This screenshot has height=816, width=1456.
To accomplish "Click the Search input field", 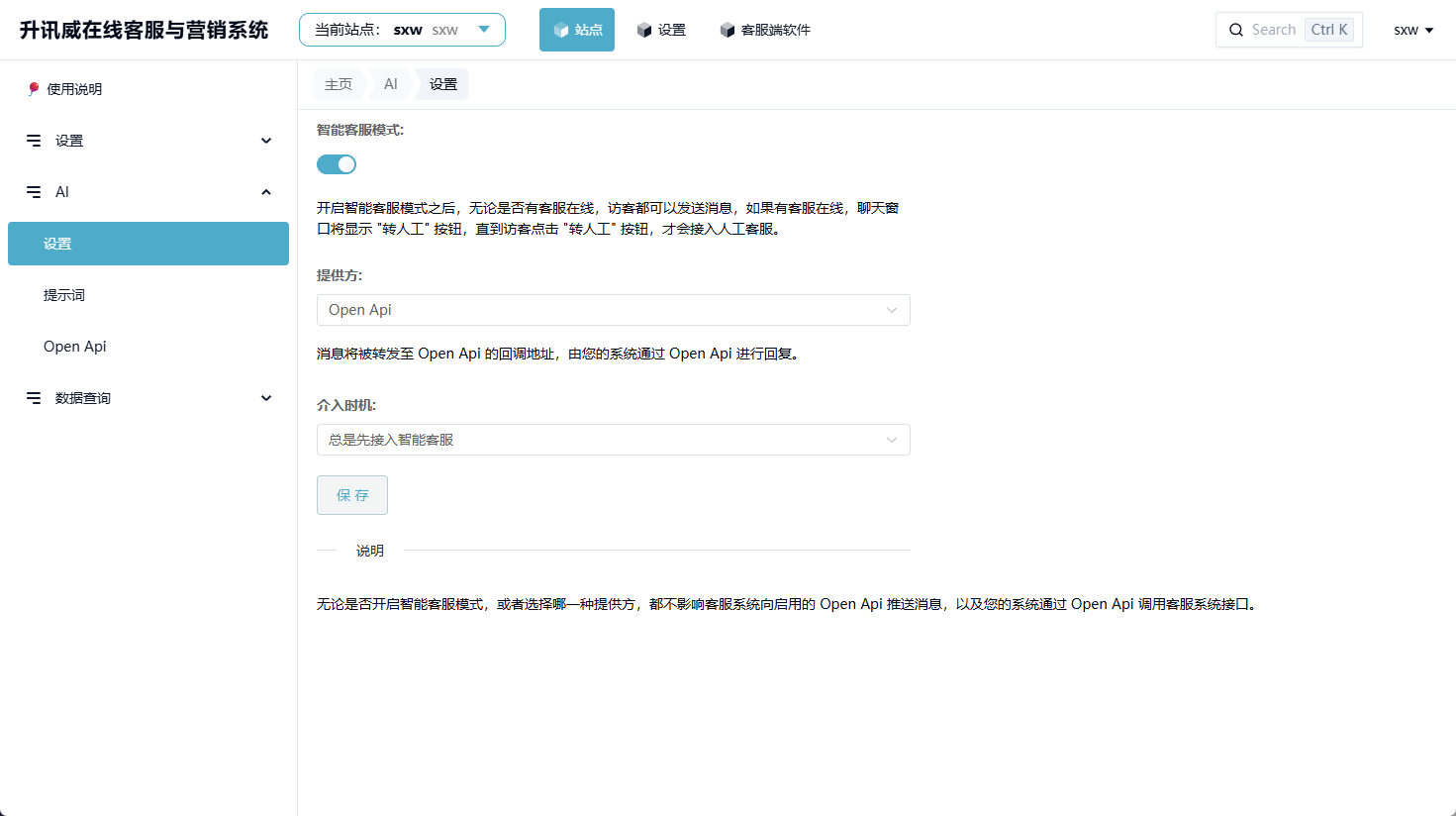I will click(1274, 30).
